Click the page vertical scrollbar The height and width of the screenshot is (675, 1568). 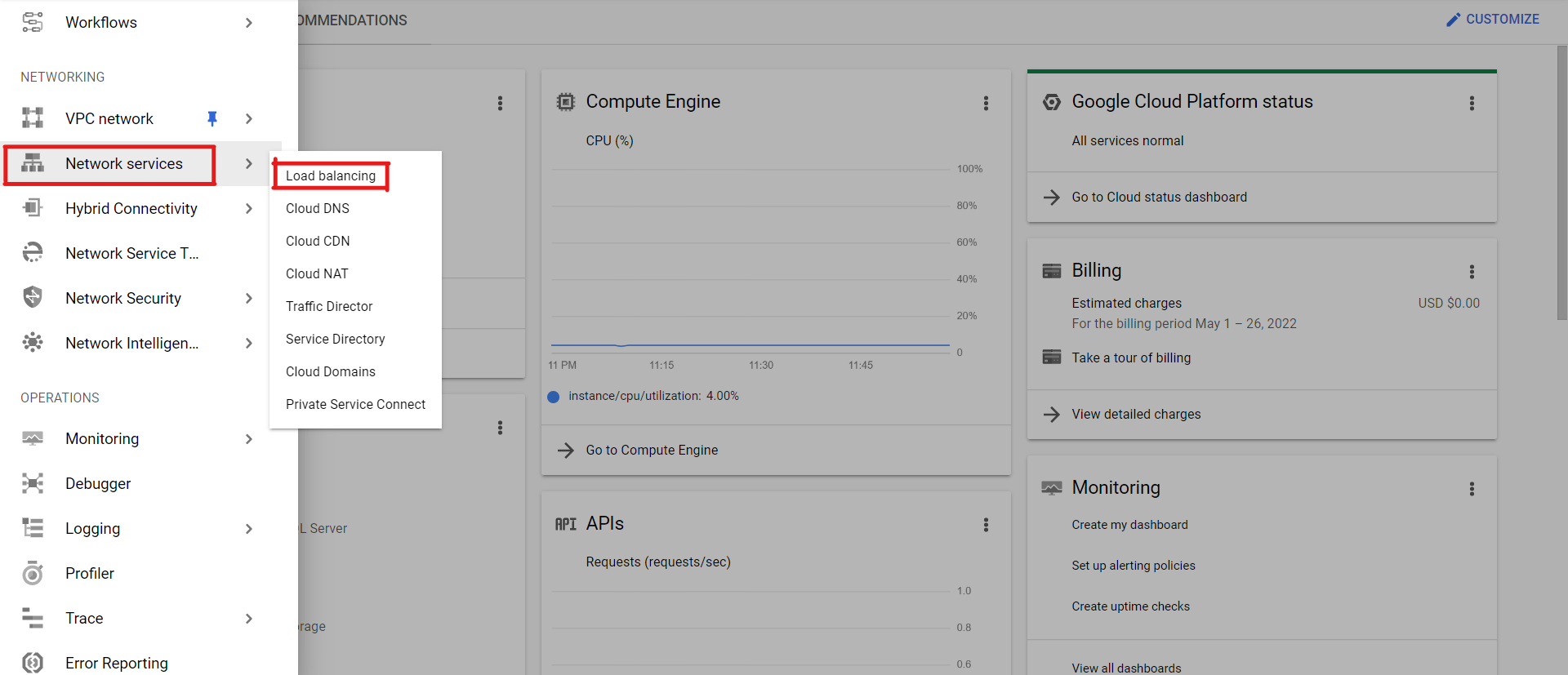coord(1561,183)
